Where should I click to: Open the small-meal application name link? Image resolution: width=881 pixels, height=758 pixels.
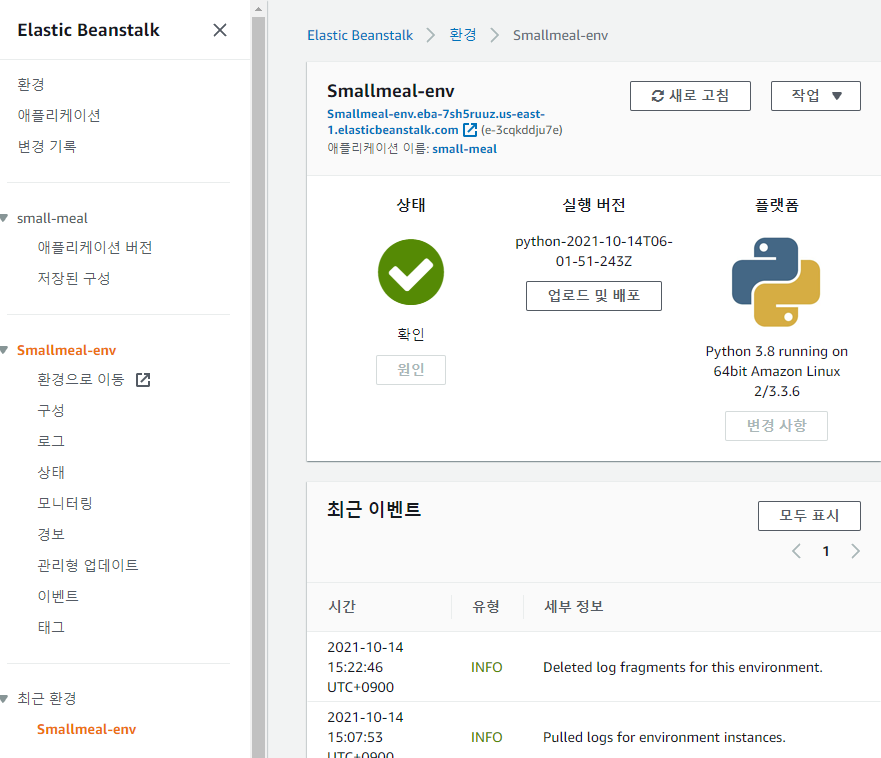tap(465, 149)
